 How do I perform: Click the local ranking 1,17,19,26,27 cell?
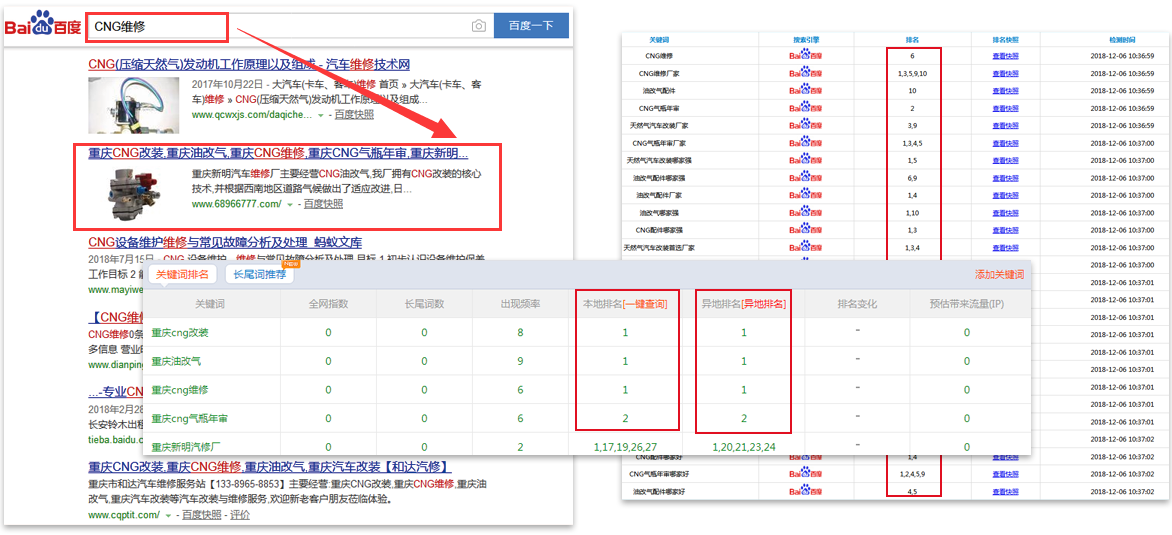[x=626, y=447]
